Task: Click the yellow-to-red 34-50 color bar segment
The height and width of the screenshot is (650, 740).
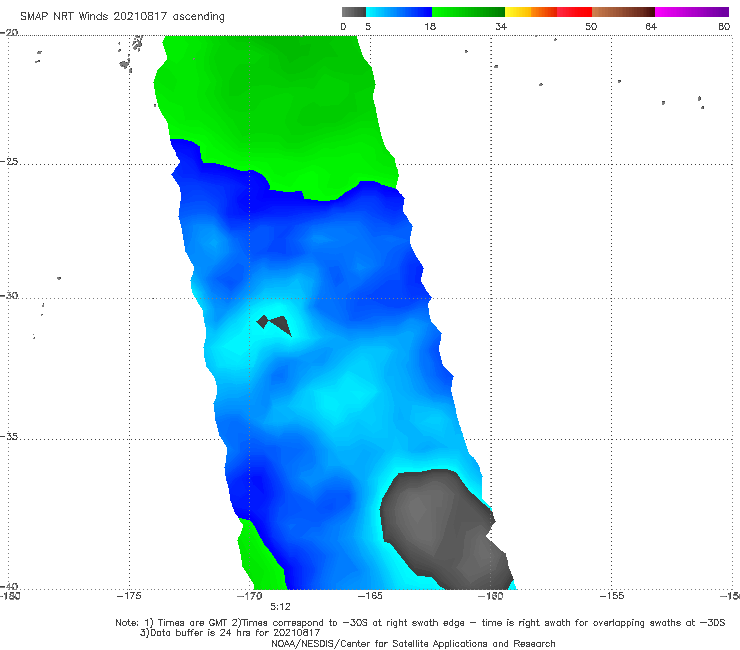Action: [548, 12]
